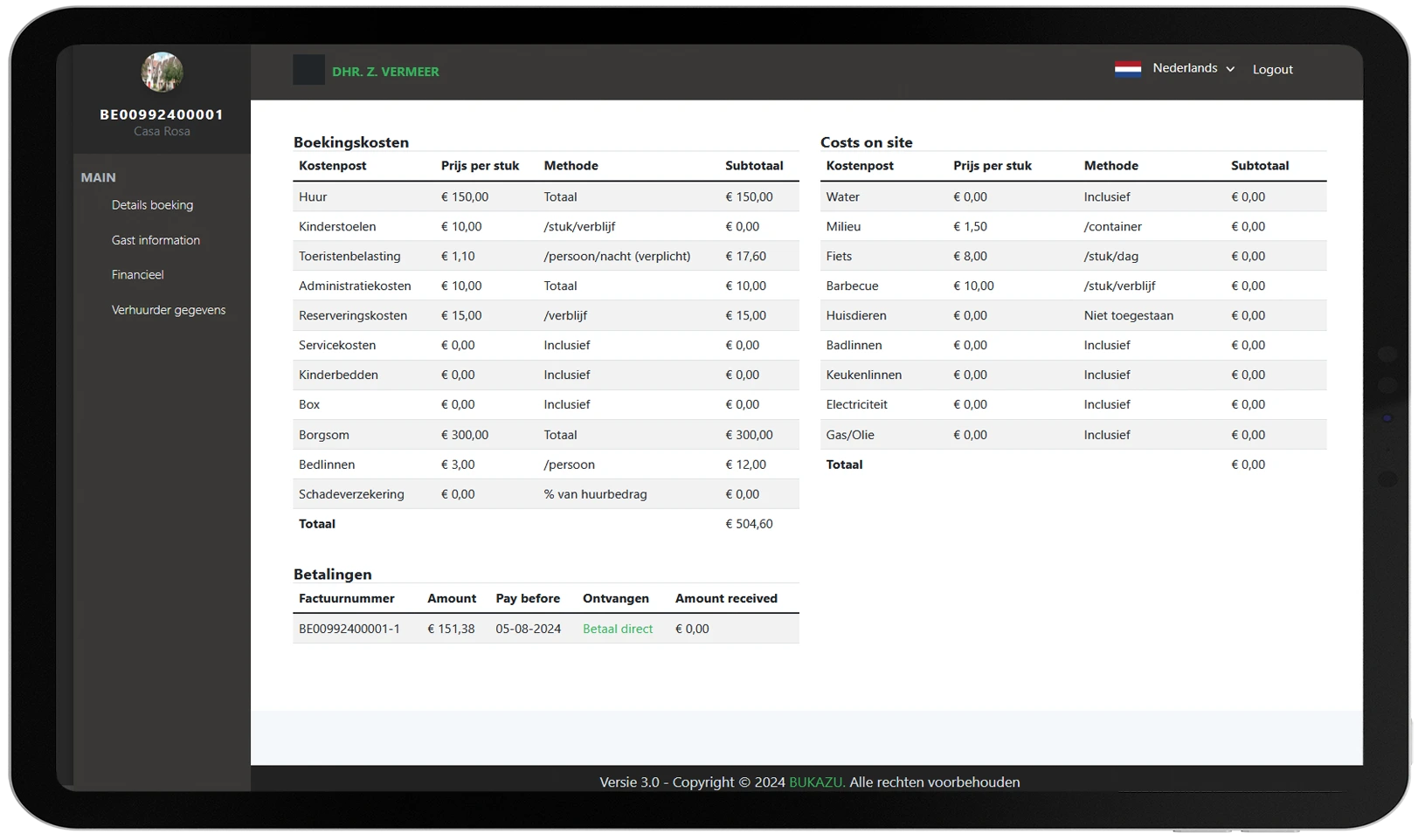
Task: Click the Pay before column header
Action: (x=528, y=598)
